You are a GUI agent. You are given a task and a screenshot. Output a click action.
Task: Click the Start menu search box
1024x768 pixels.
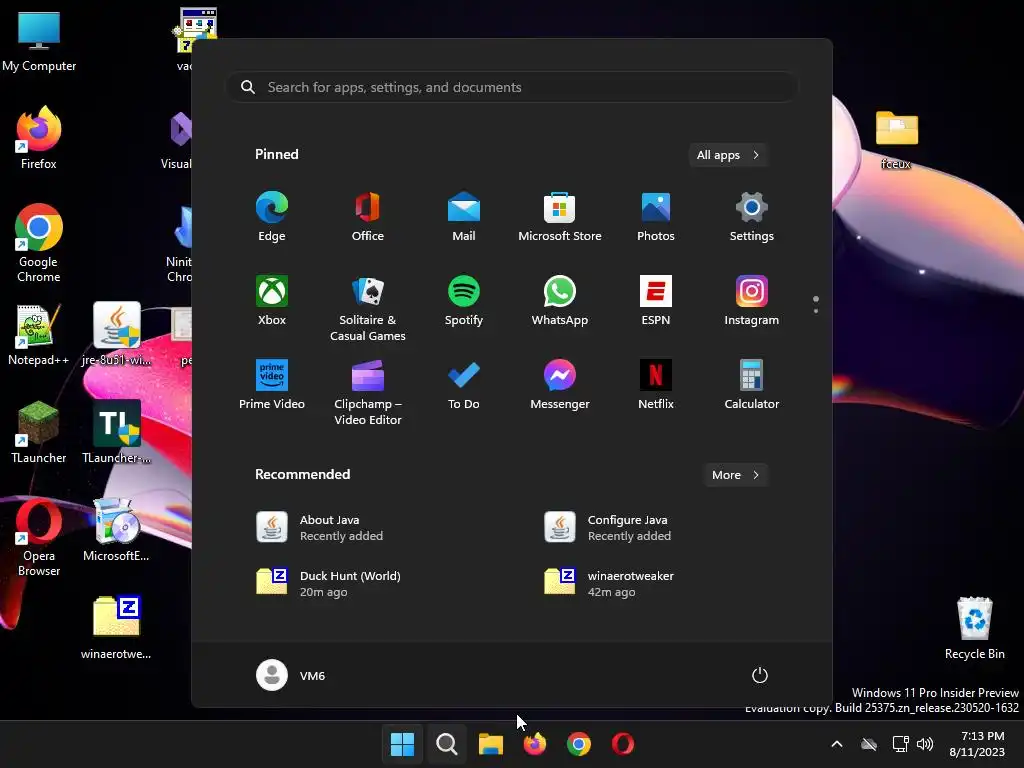coord(512,87)
